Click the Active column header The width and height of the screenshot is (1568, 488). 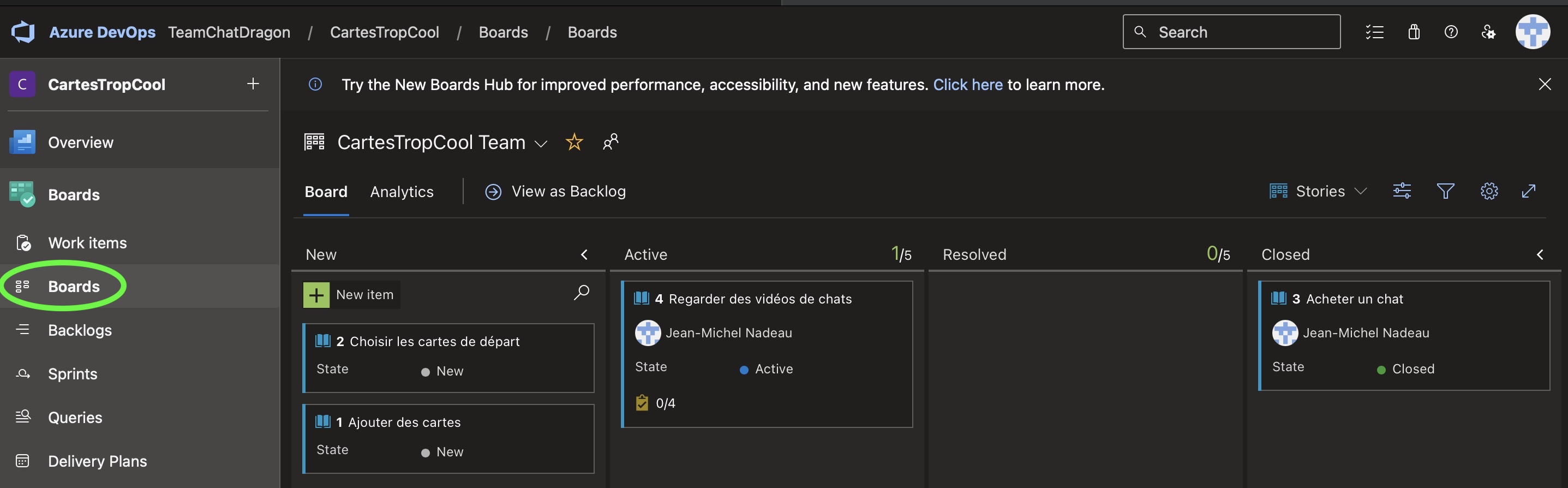646,255
